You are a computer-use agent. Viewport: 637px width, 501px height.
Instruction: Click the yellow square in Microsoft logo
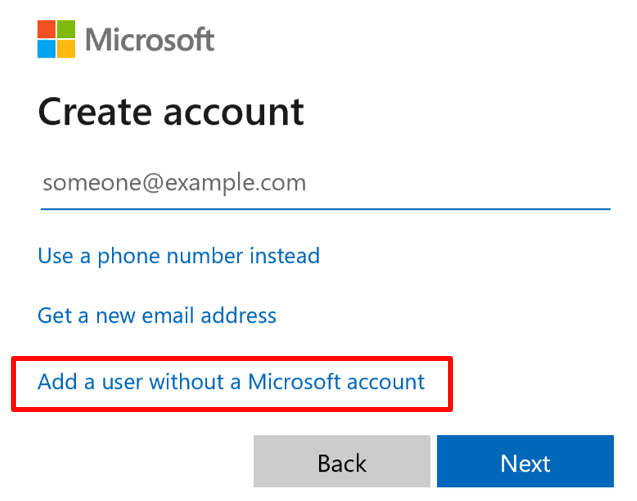[67, 49]
